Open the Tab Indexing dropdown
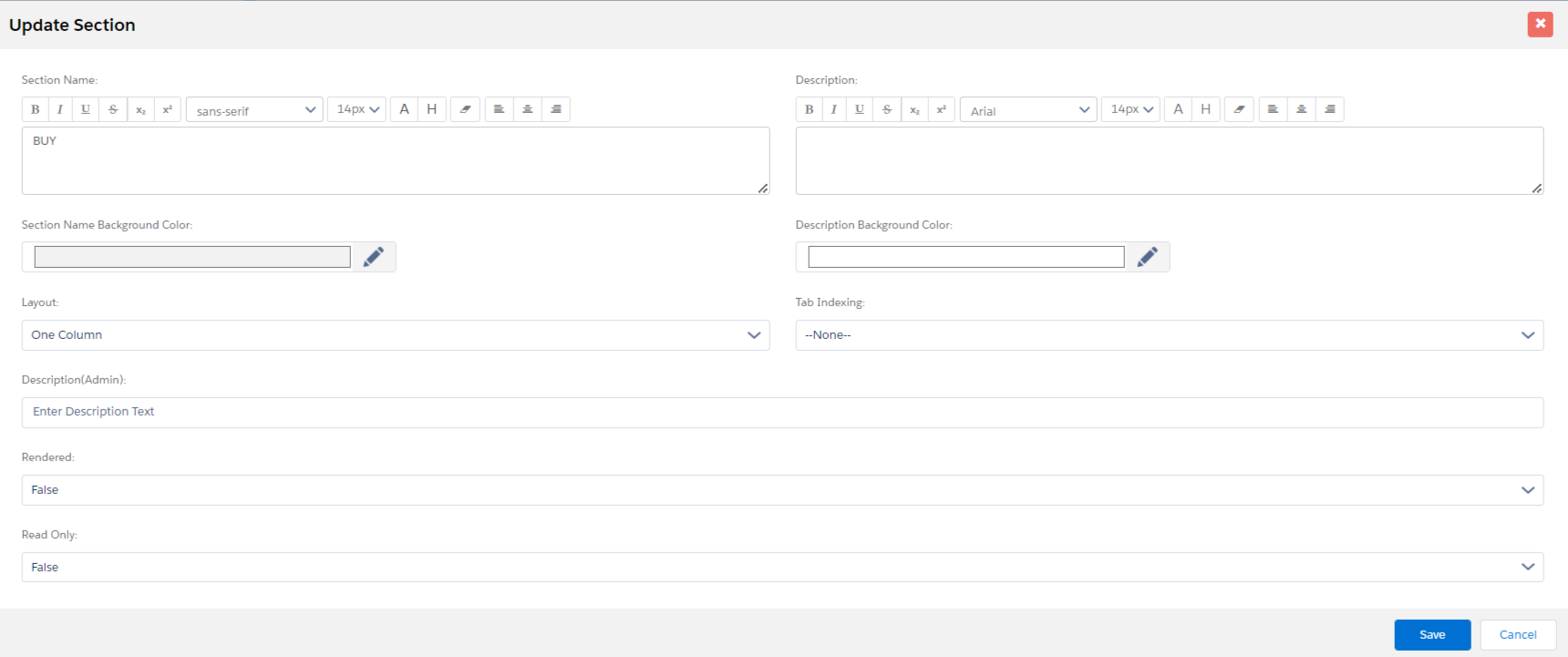Screen dimensions: 1568x657 [1169, 335]
